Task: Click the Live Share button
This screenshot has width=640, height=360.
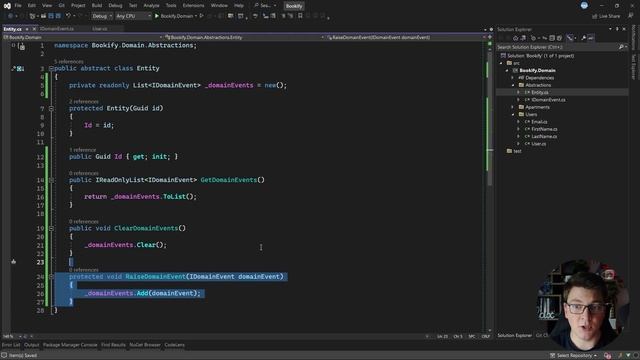Action: coord(606,16)
